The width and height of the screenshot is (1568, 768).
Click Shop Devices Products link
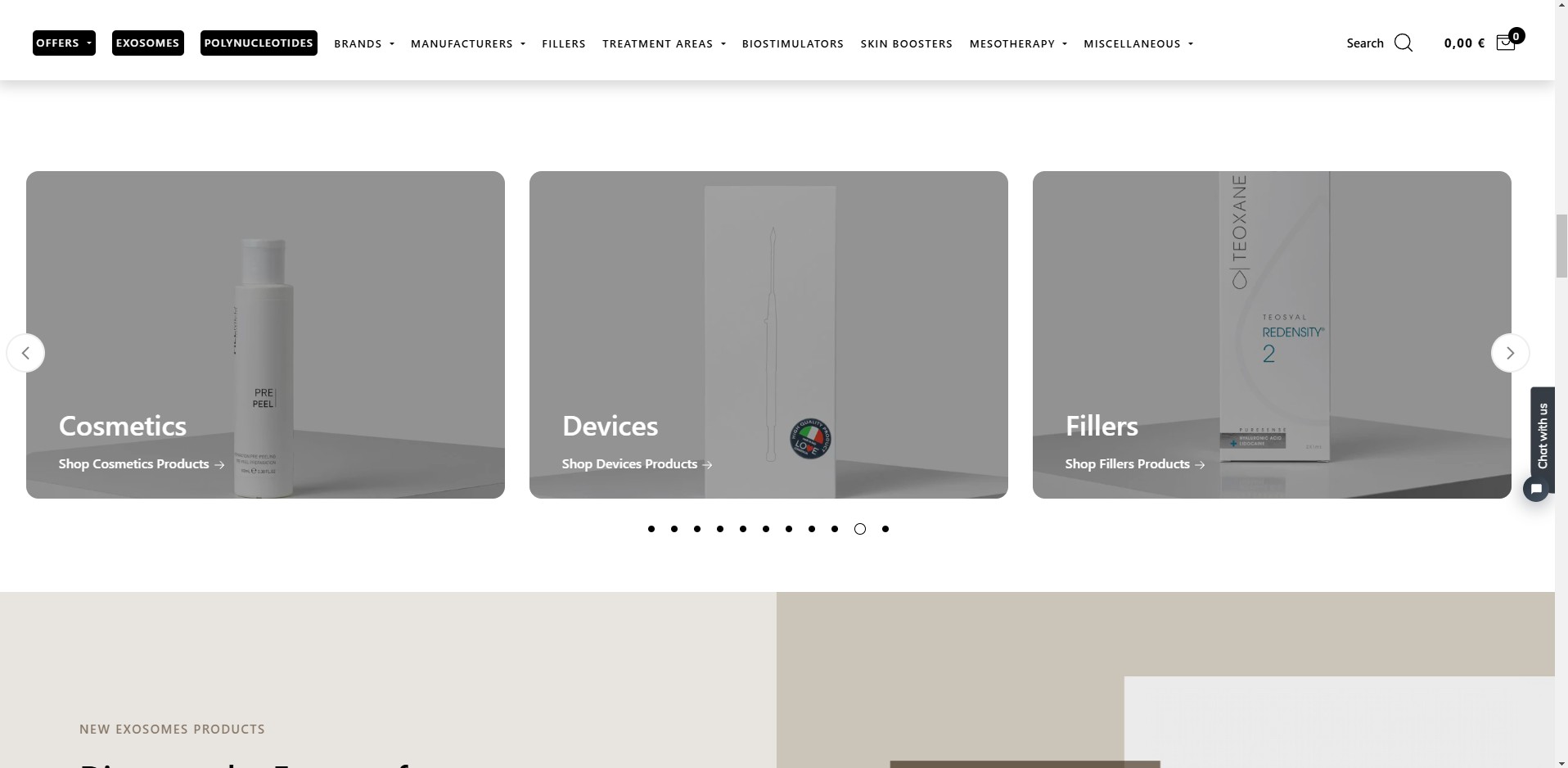pyautogui.click(x=637, y=464)
